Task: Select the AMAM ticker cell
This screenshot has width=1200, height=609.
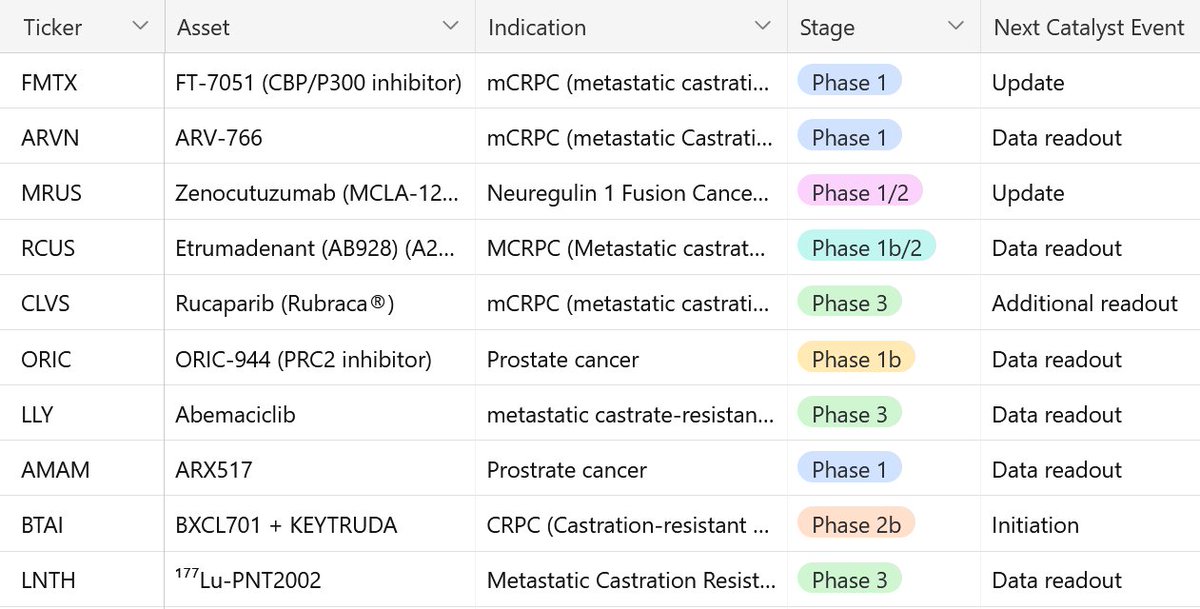Action: point(82,469)
